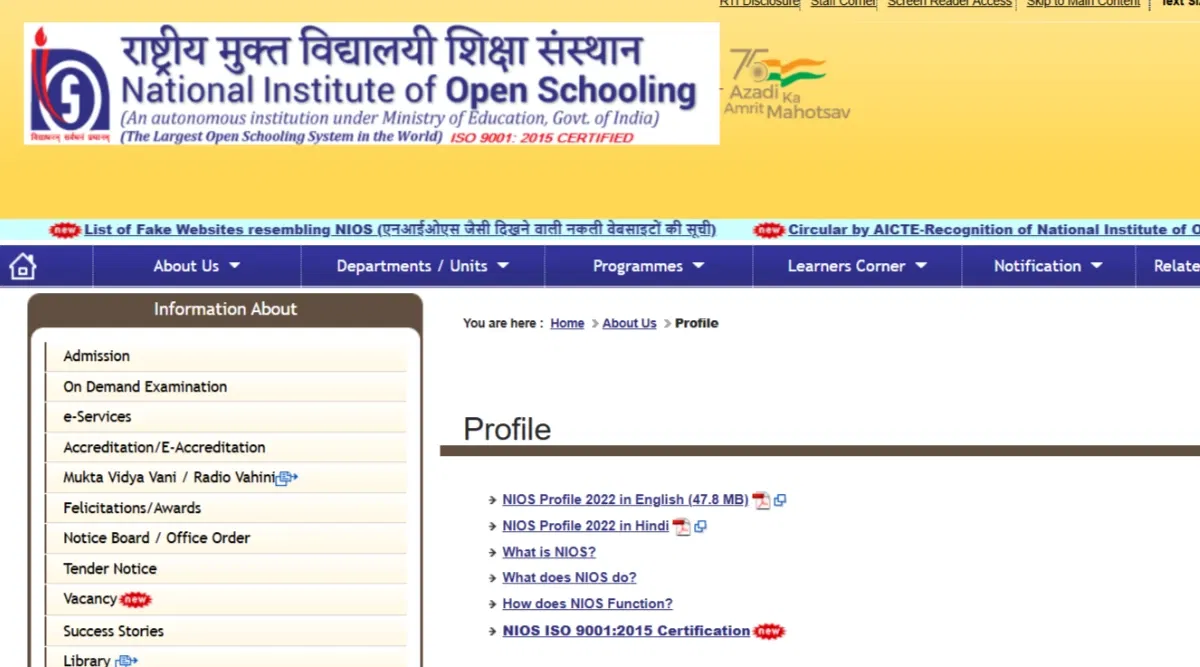Click PDF icon beside Hindi profile link

[x=682, y=526]
